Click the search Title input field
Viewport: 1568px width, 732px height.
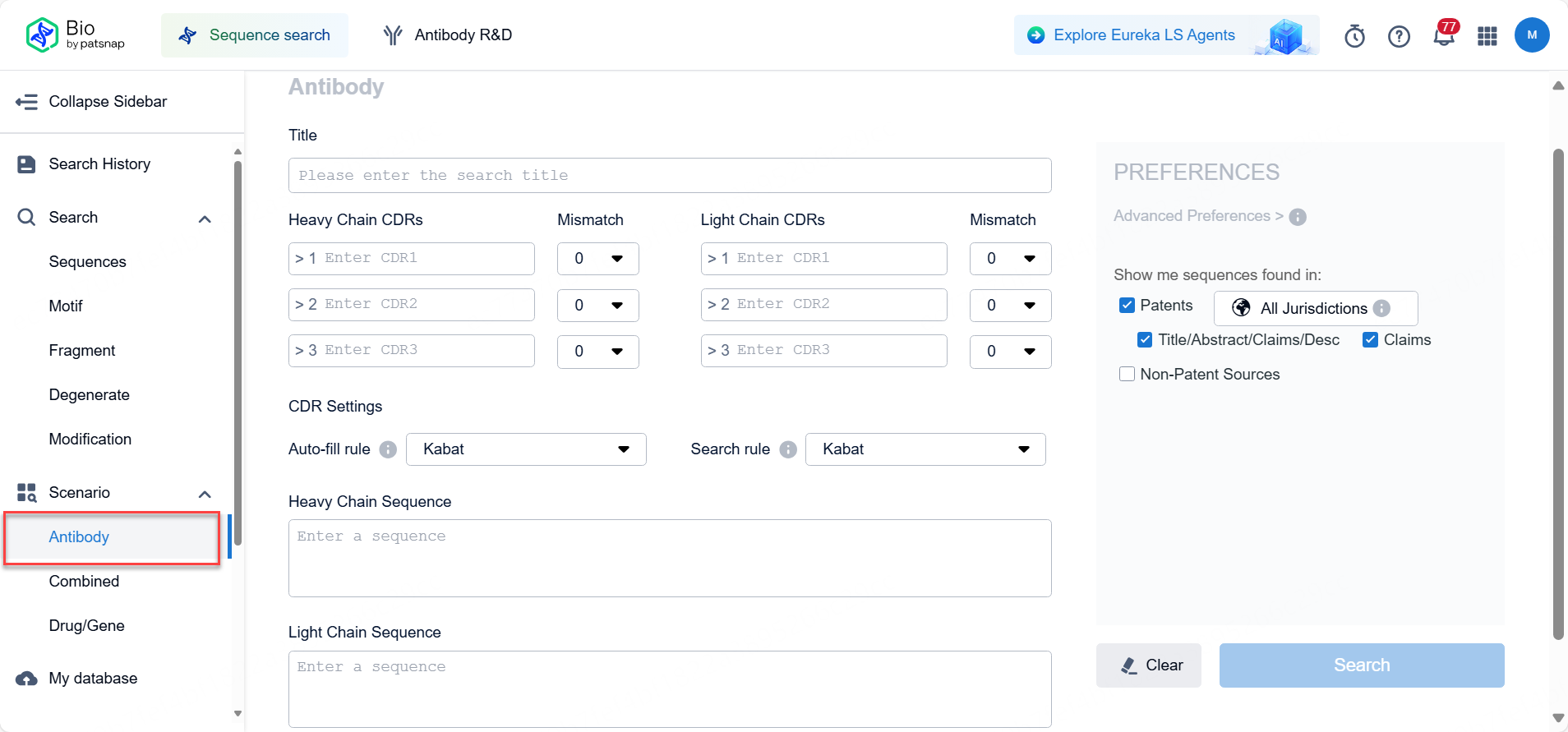pyautogui.click(x=669, y=176)
